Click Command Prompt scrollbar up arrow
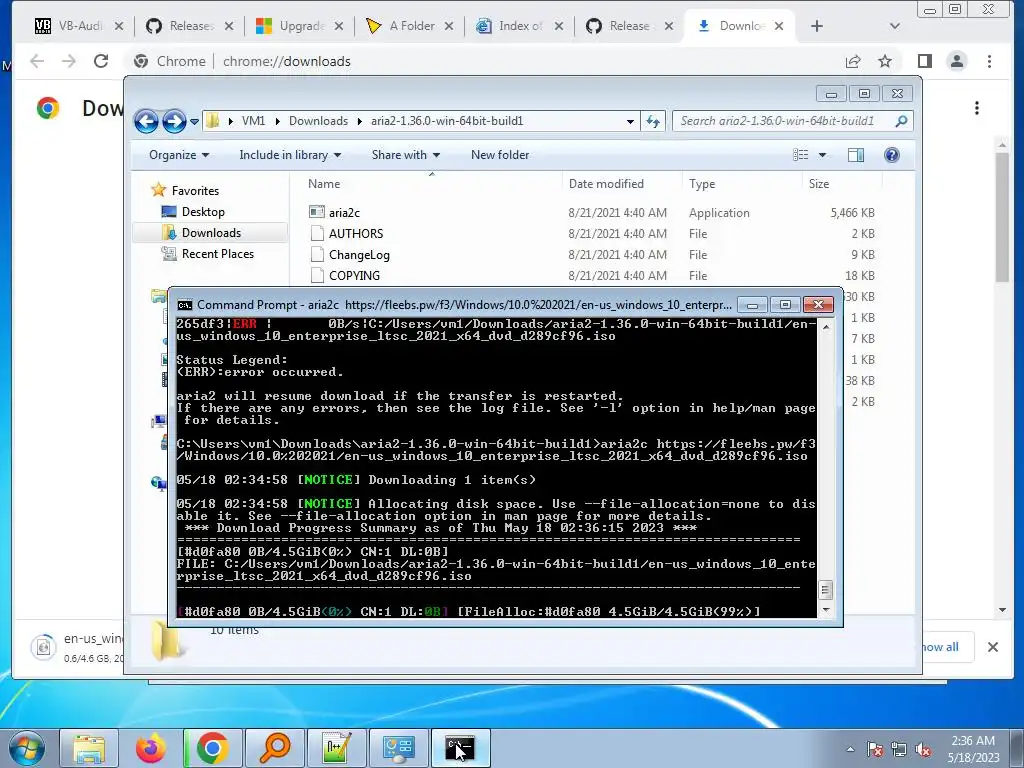Image resolution: width=1024 pixels, height=768 pixels. pyautogui.click(x=825, y=326)
